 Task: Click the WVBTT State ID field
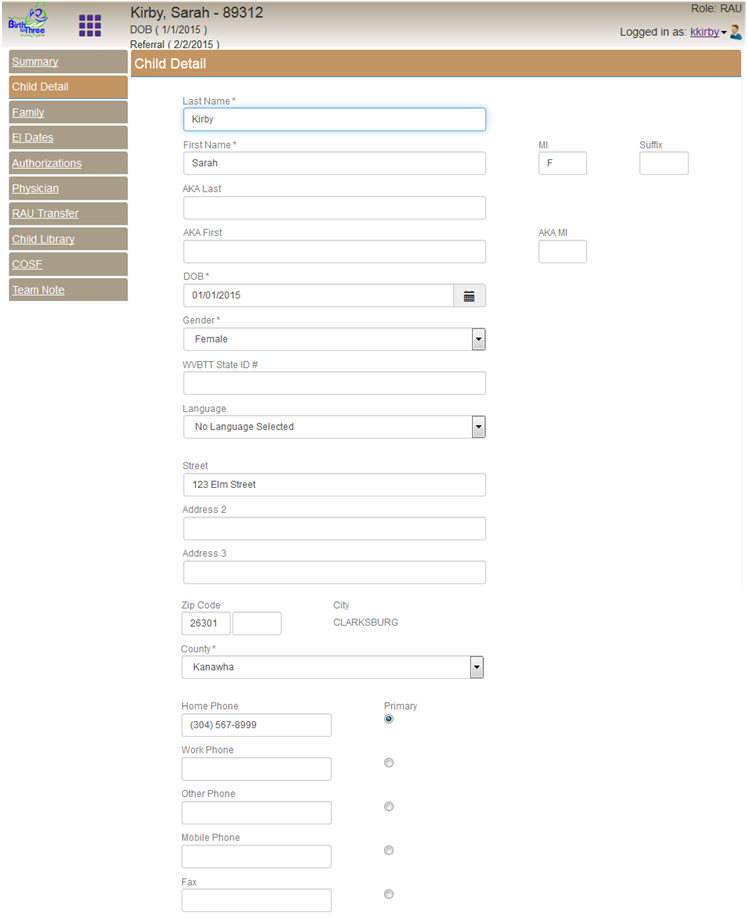point(334,383)
